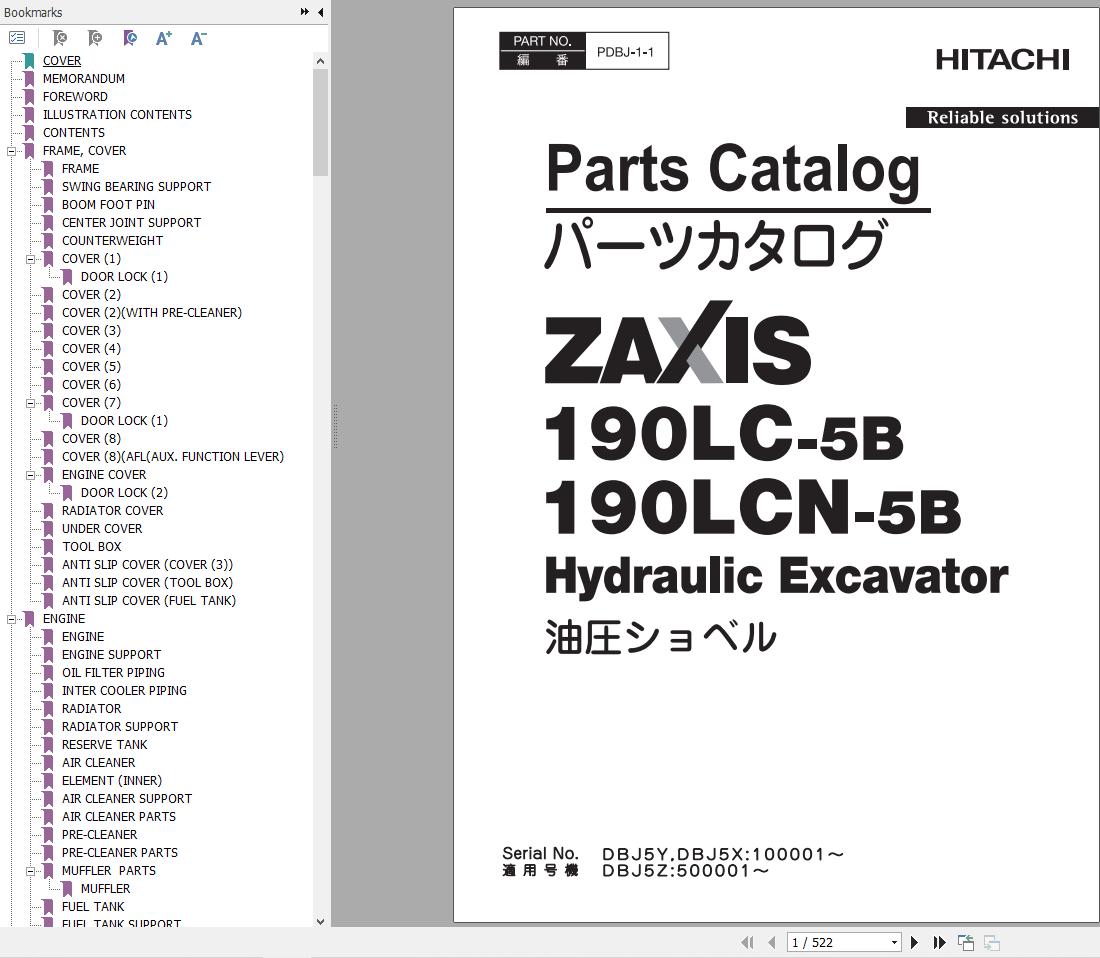Click the expand panel double-arrow icon
1100x958 pixels.
pos(304,12)
